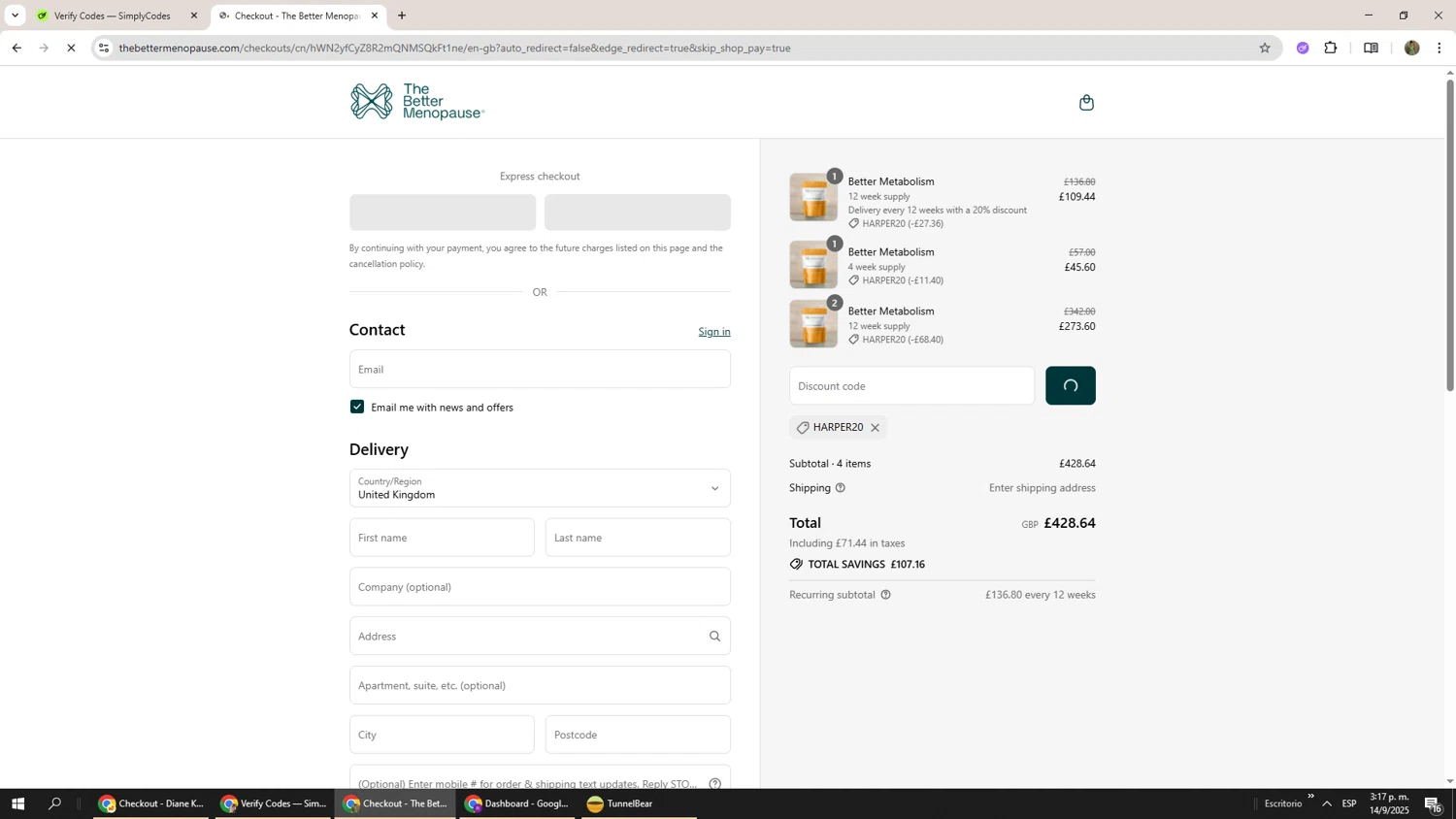Open the shipping info help icon

click(841, 488)
